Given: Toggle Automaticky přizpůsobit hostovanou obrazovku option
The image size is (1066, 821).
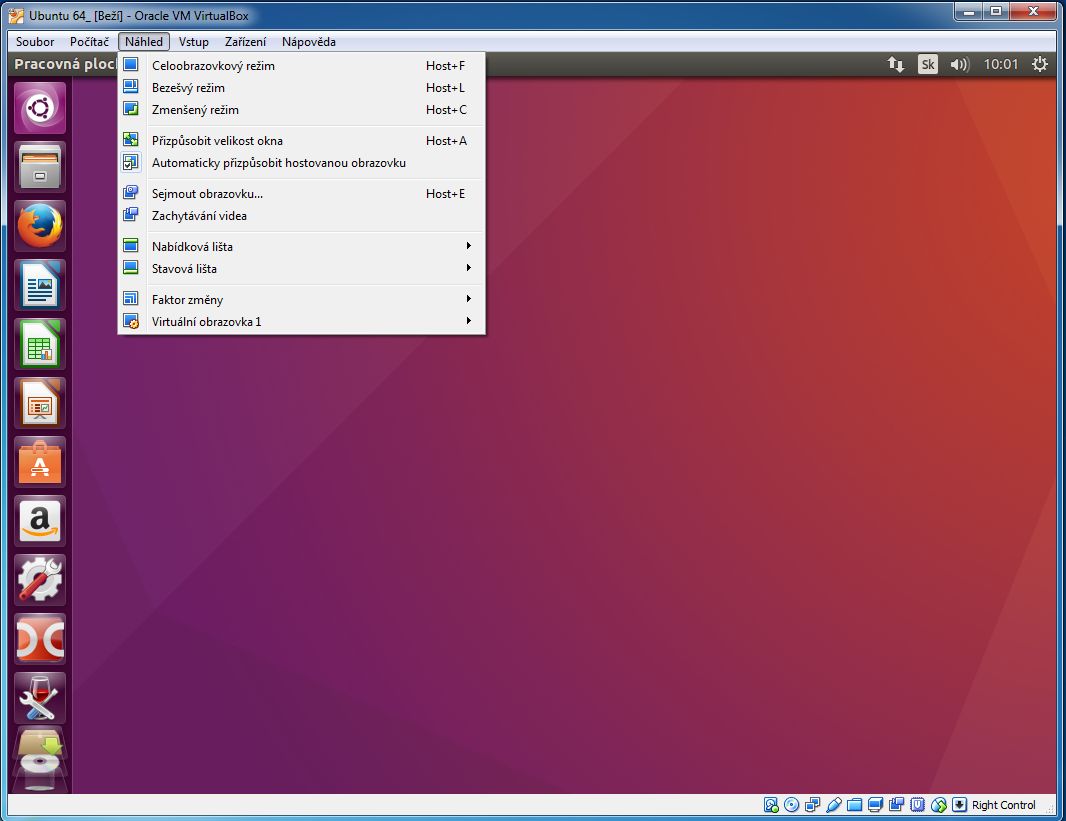Looking at the screenshot, I should click(x=302, y=162).
